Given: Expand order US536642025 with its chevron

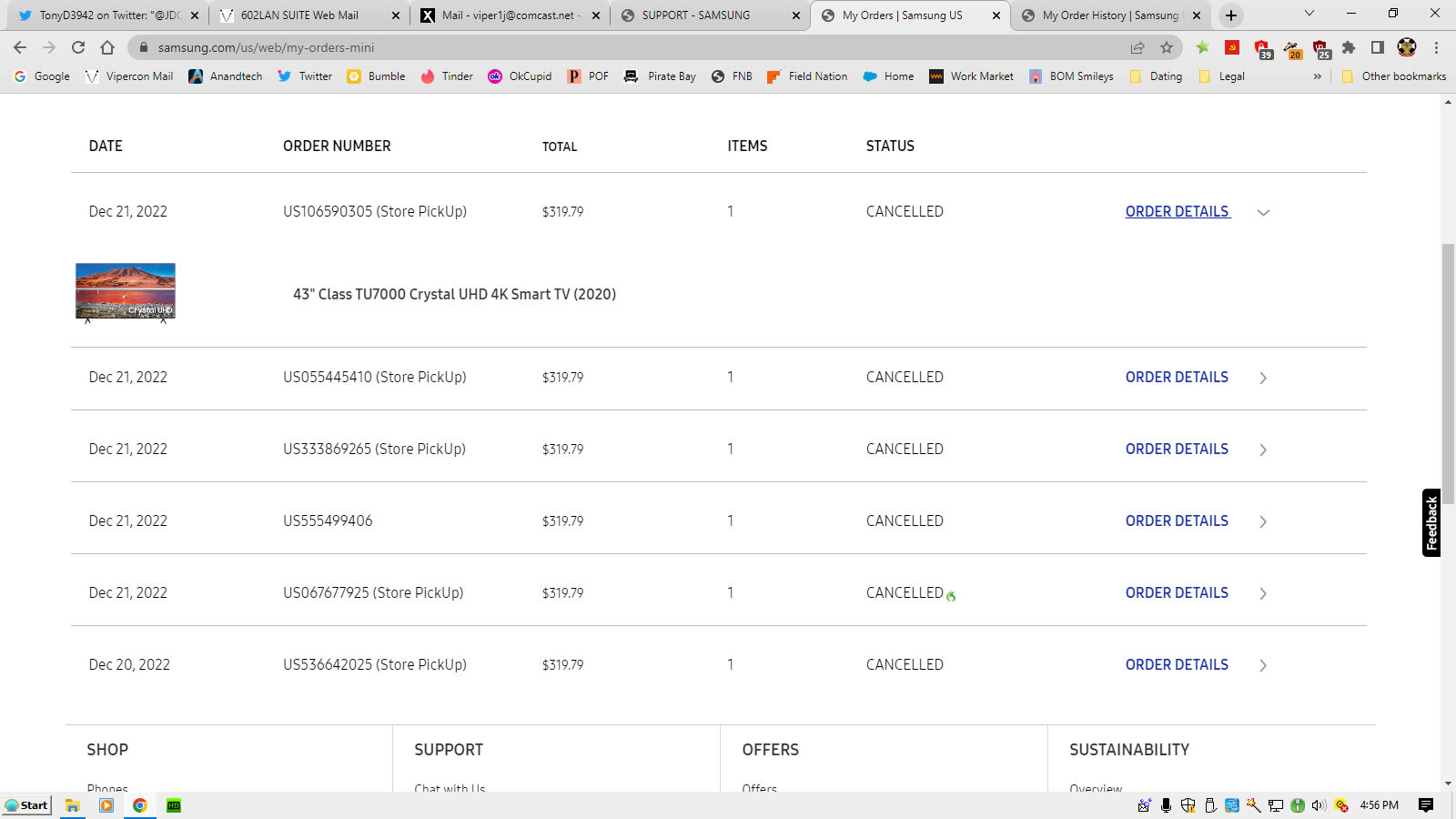Looking at the screenshot, I should (1263, 665).
